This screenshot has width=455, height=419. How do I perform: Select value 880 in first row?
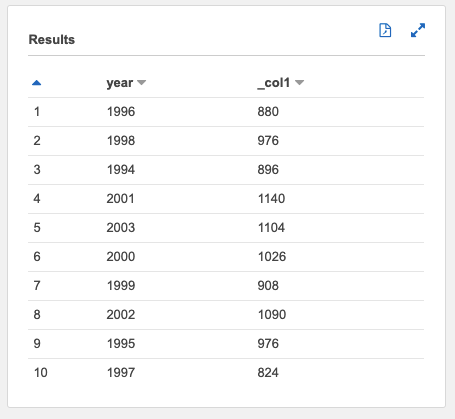[x=268, y=112]
